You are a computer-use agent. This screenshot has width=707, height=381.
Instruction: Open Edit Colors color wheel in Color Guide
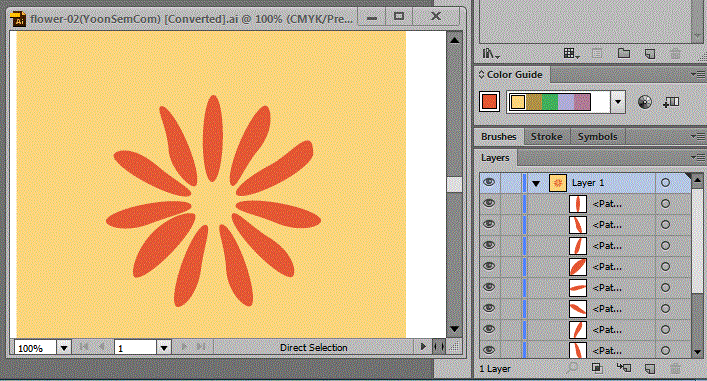[x=645, y=102]
